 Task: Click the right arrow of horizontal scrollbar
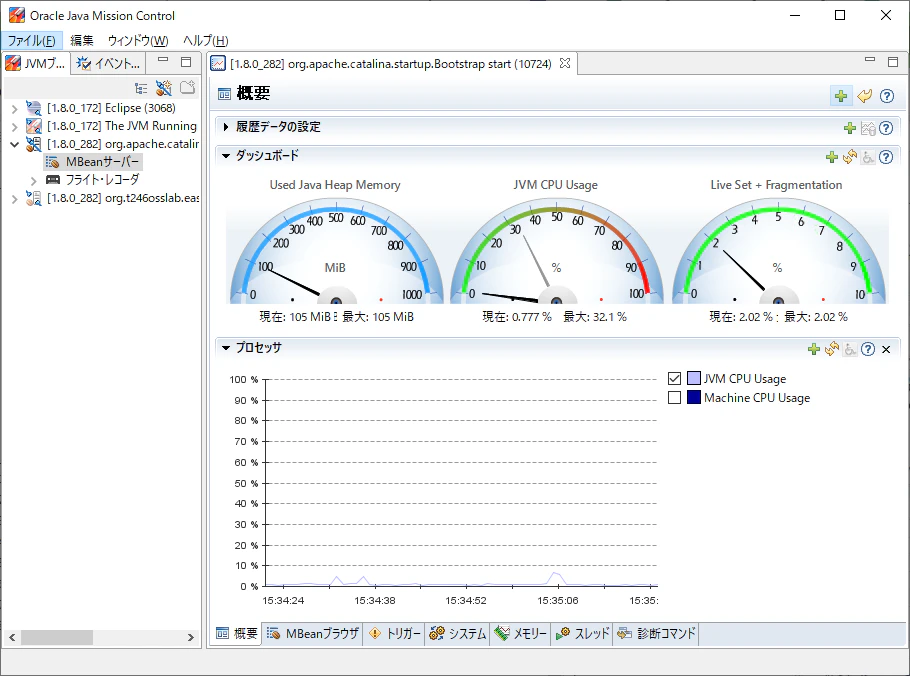point(190,638)
